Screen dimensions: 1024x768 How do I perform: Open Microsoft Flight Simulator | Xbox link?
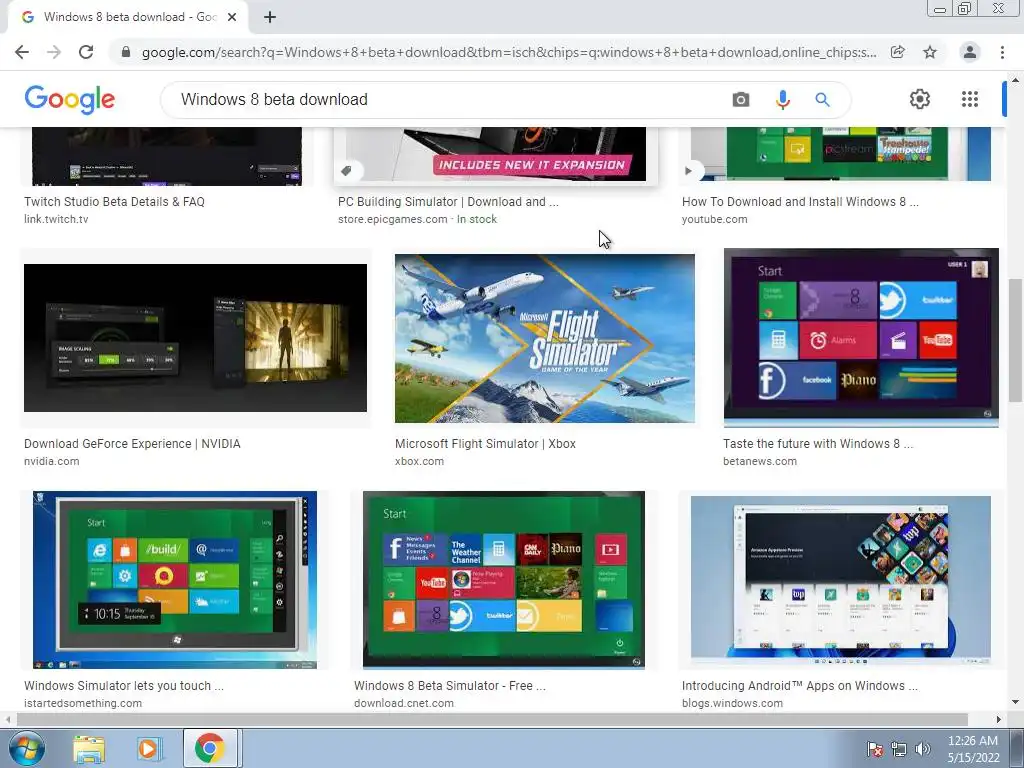[x=485, y=444]
